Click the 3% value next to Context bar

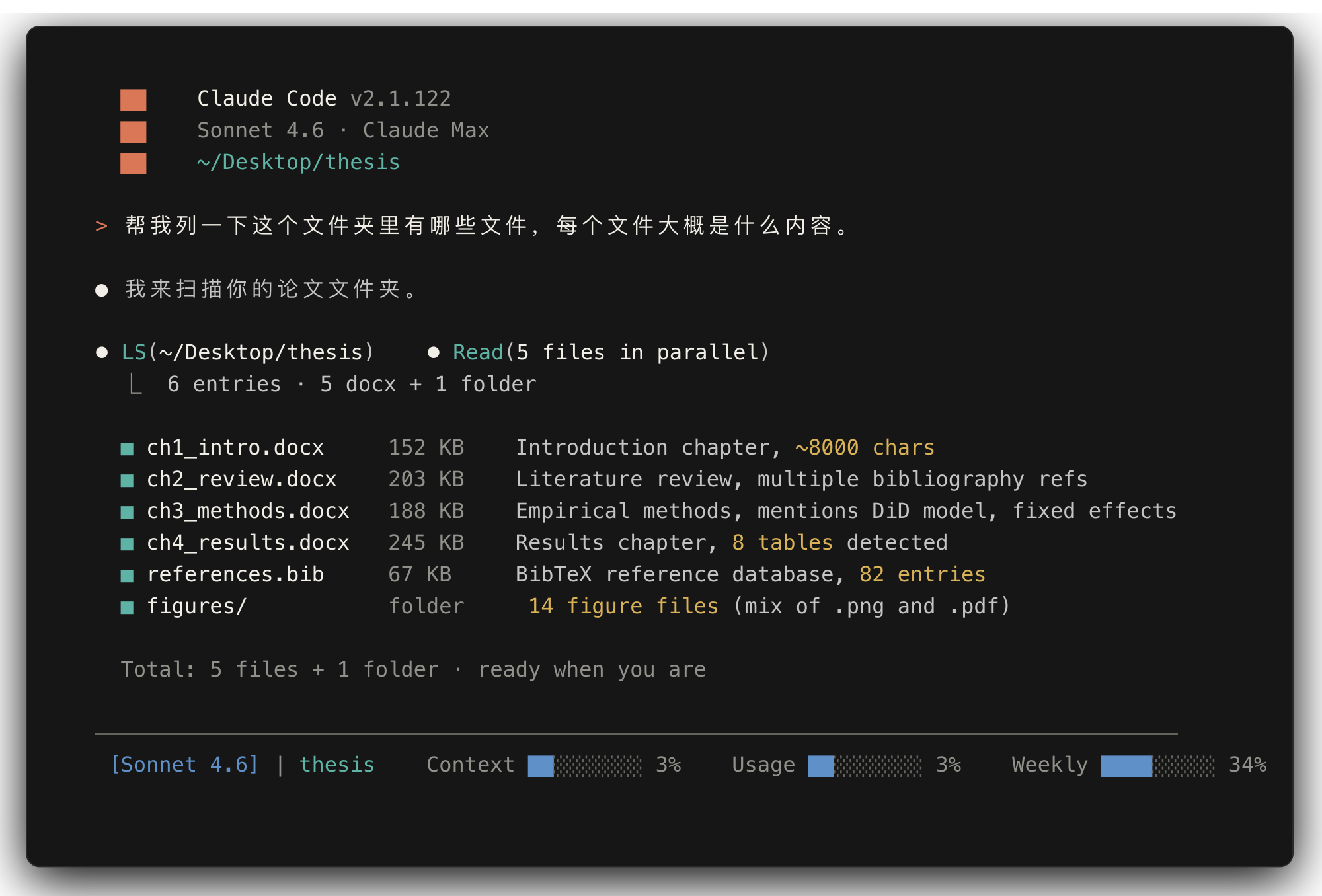(x=668, y=765)
